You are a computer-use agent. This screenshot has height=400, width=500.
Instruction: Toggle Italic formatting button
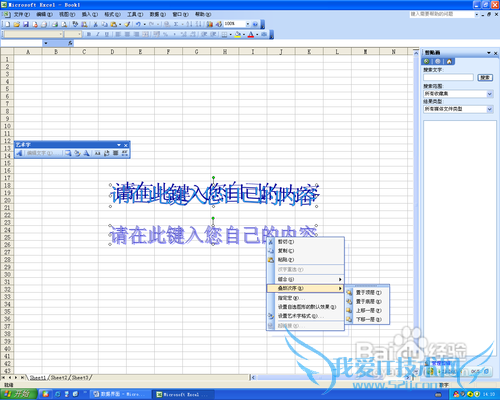(98, 34)
